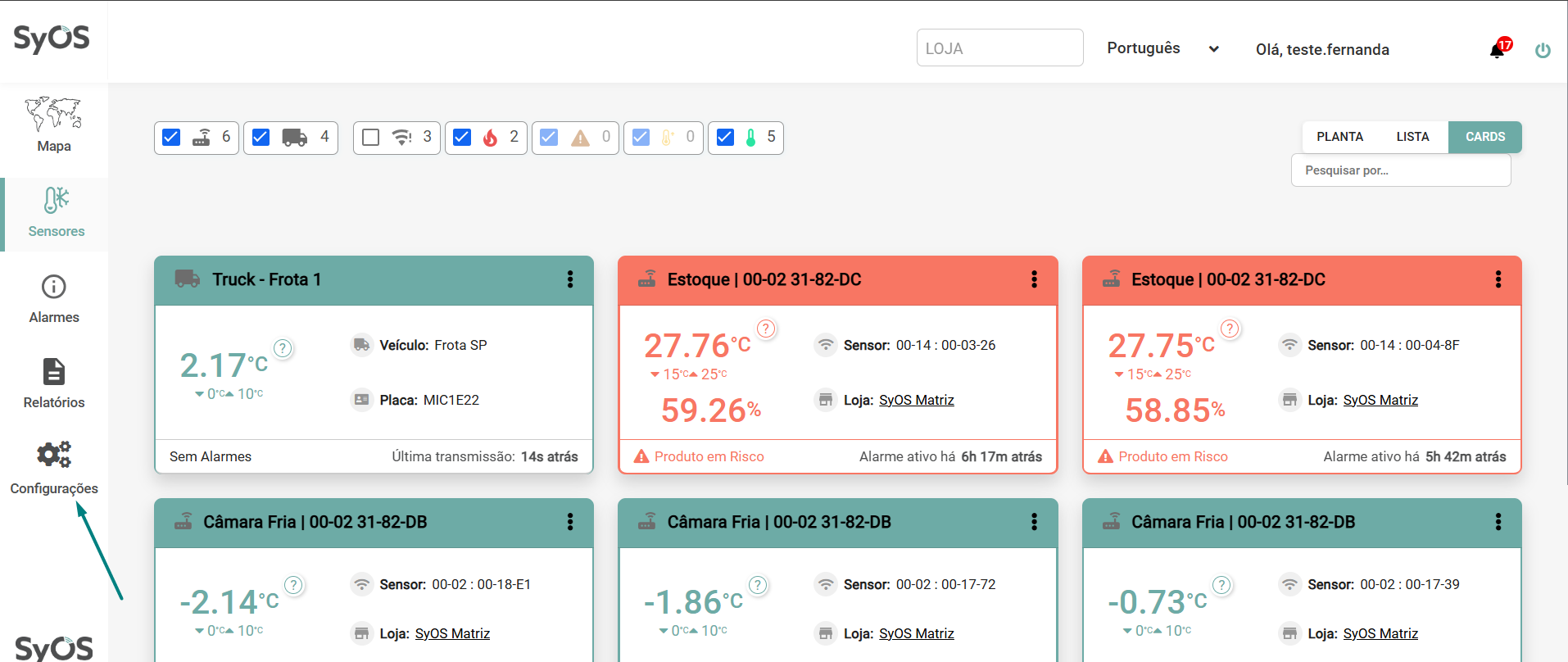Image resolution: width=1568 pixels, height=662 pixels.
Task: Click the Pesquisar por... search field
Action: pos(1401,170)
